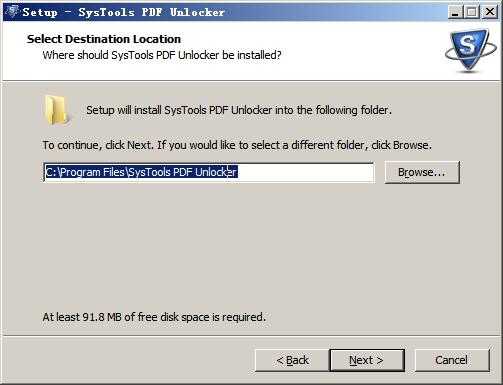This screenshot has width=503, height=385.
Task: Close the SysTools PDF Unlocker setup window
Action: point(490,12)
